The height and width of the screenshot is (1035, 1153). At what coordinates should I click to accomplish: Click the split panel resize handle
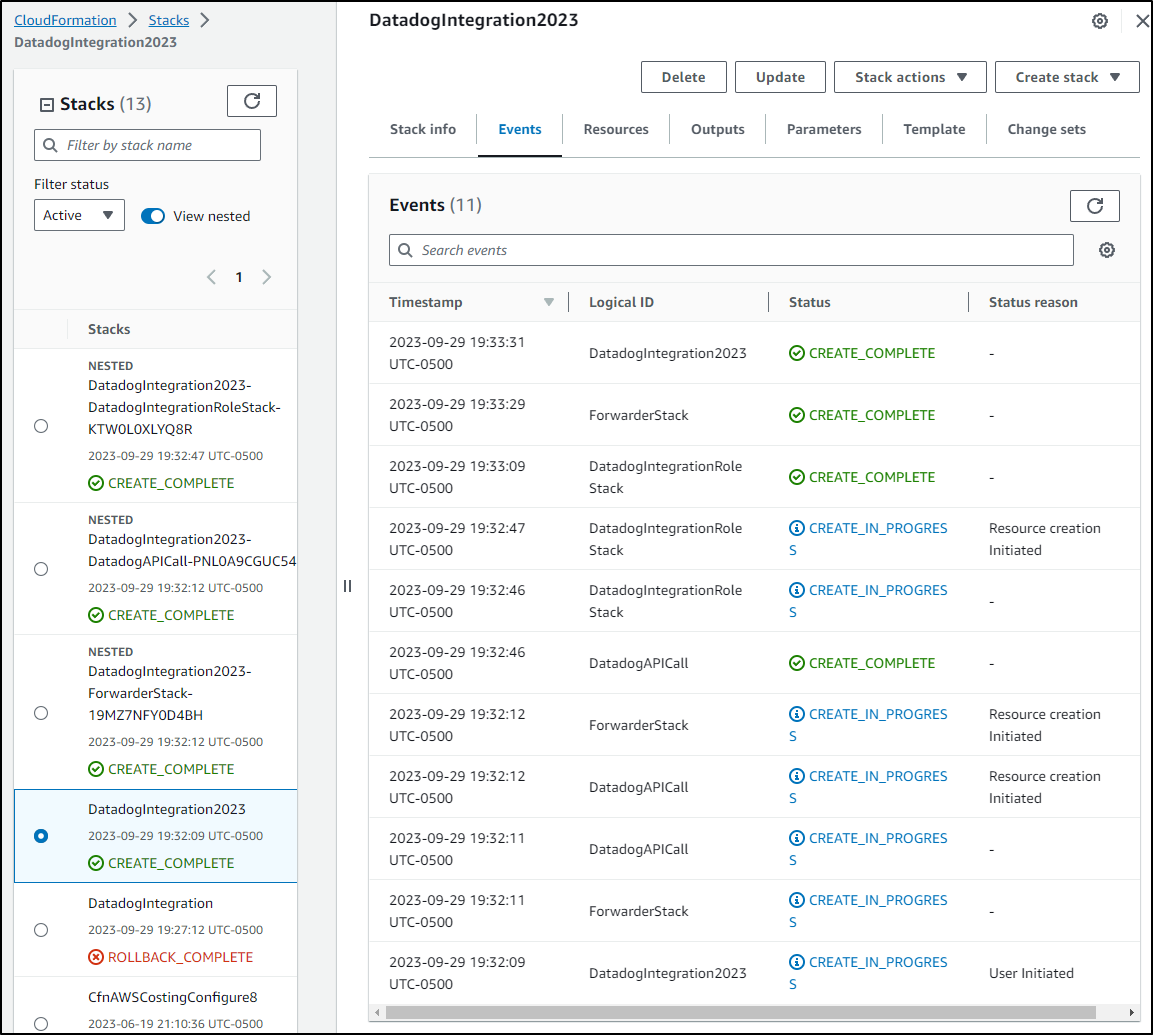(347, 586)
